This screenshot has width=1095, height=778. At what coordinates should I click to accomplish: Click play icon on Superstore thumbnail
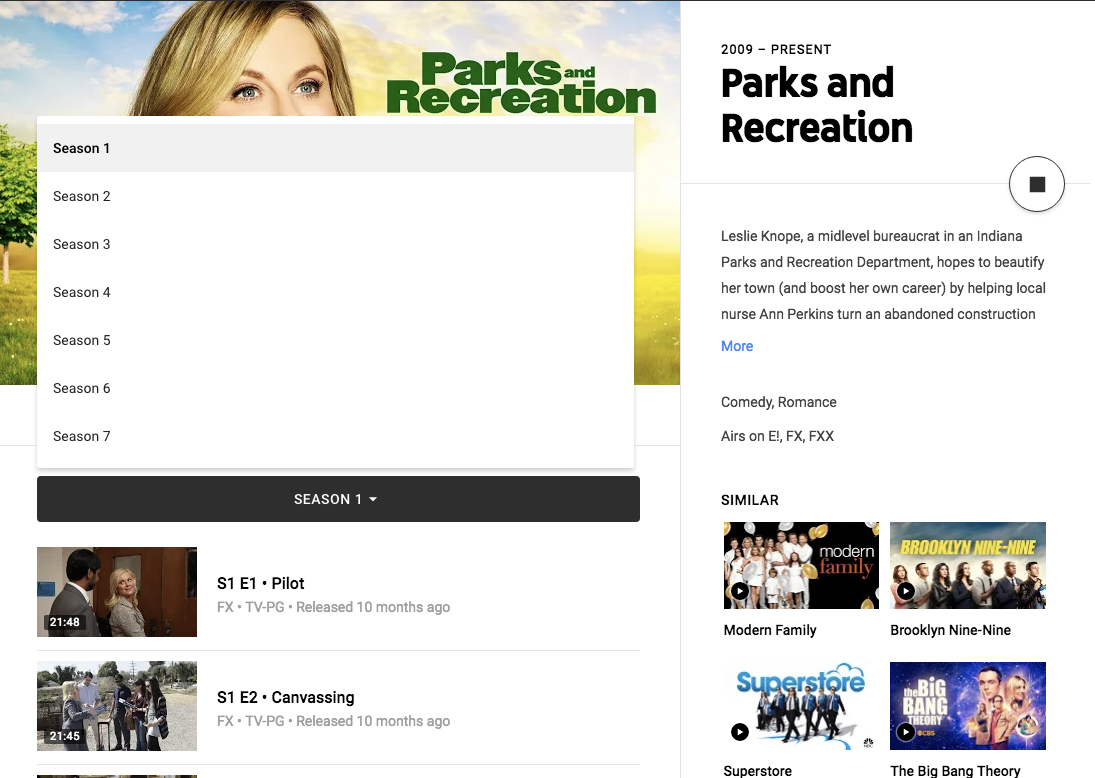(740, 731)
